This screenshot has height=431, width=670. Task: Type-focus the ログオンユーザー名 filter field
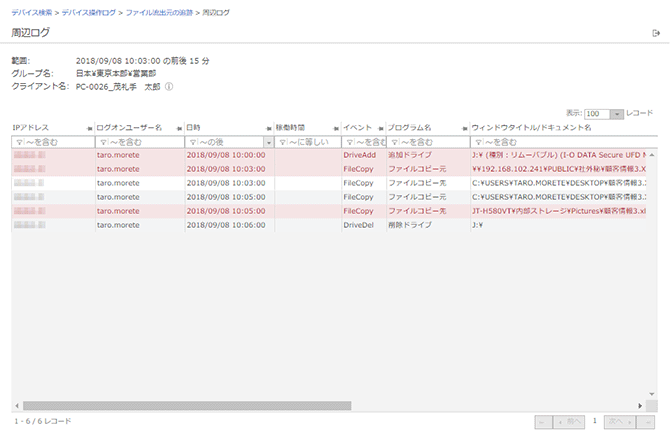pos(140,142)
